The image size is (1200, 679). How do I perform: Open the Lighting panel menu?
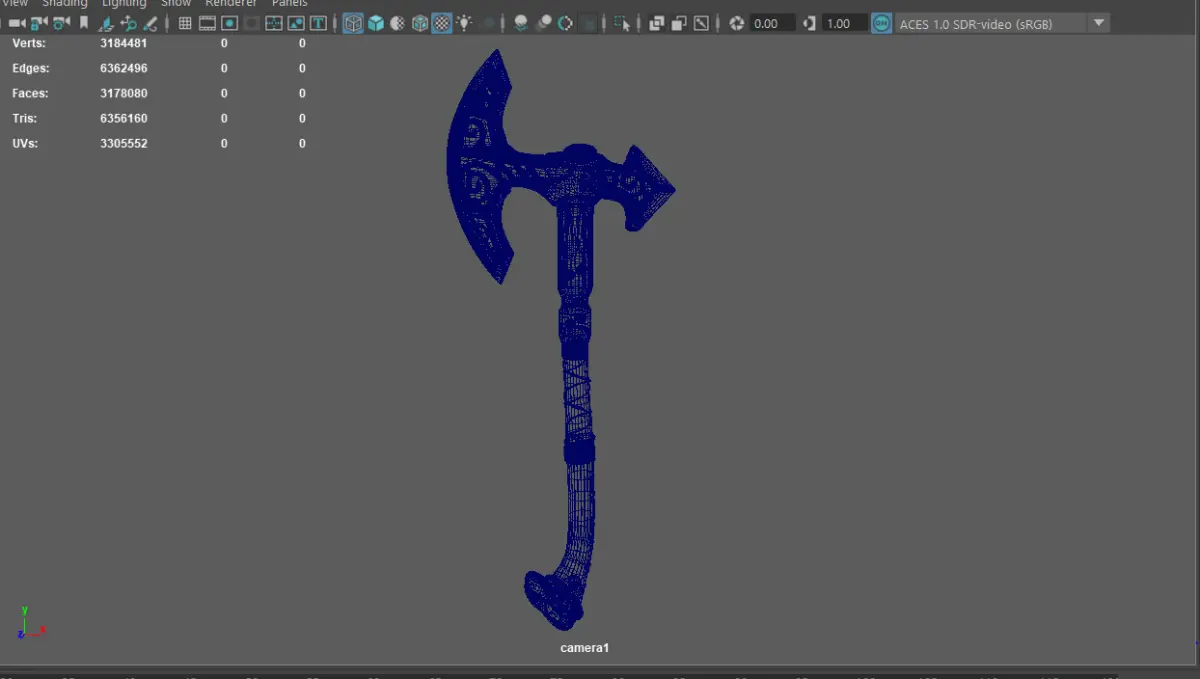click(x=124, y=3)
